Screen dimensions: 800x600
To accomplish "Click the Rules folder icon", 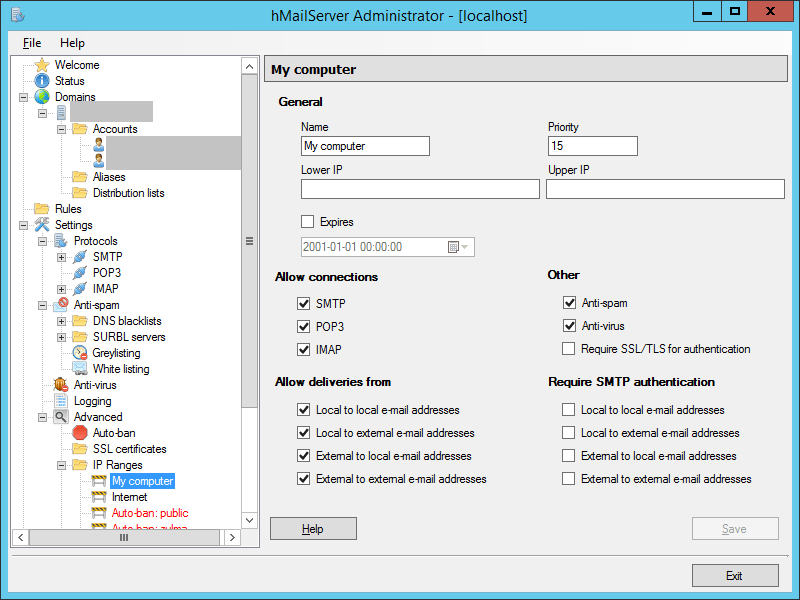I will tap(42, 209).
